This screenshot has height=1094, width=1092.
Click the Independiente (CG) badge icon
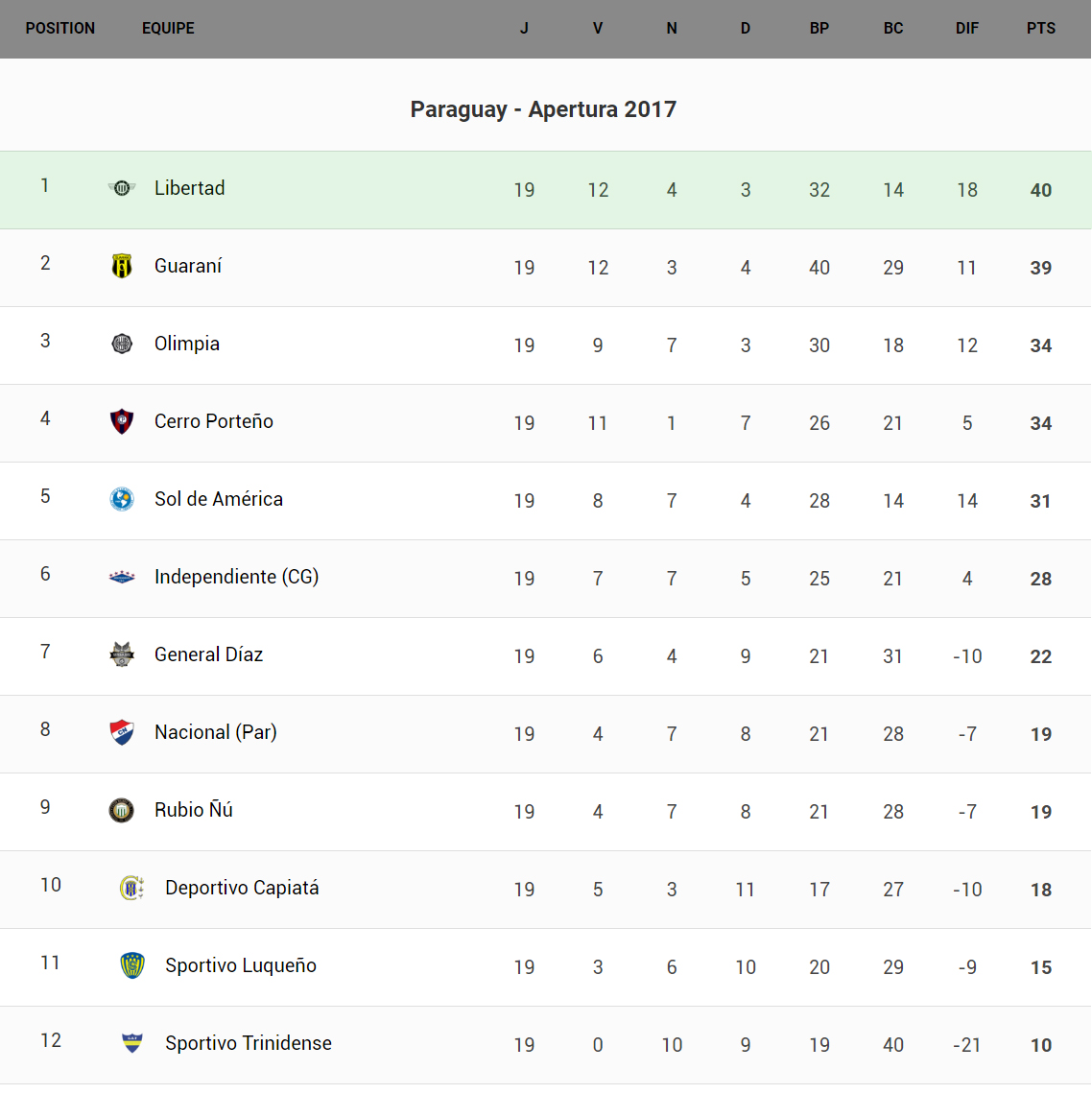click(x=122, y=577)
